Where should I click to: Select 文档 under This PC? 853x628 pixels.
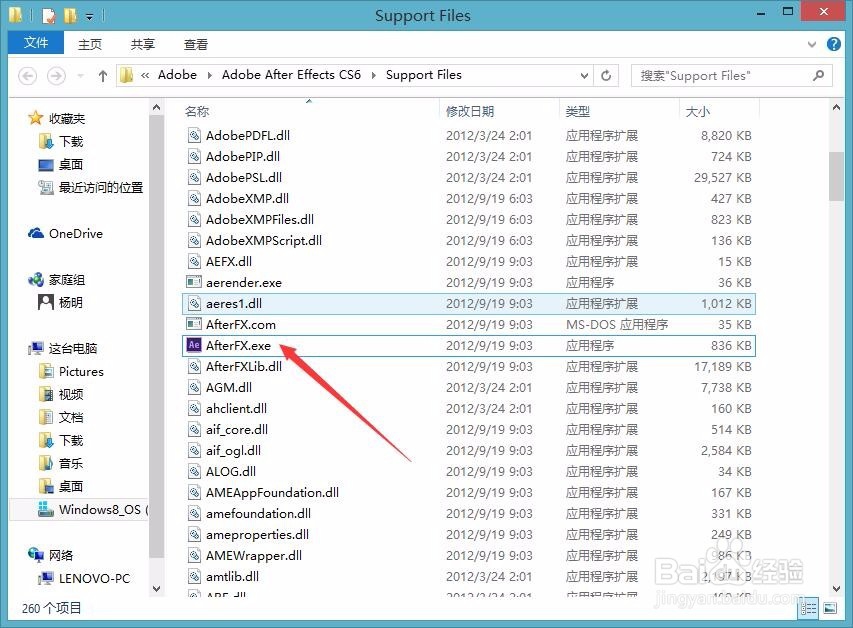coord(61,417)
